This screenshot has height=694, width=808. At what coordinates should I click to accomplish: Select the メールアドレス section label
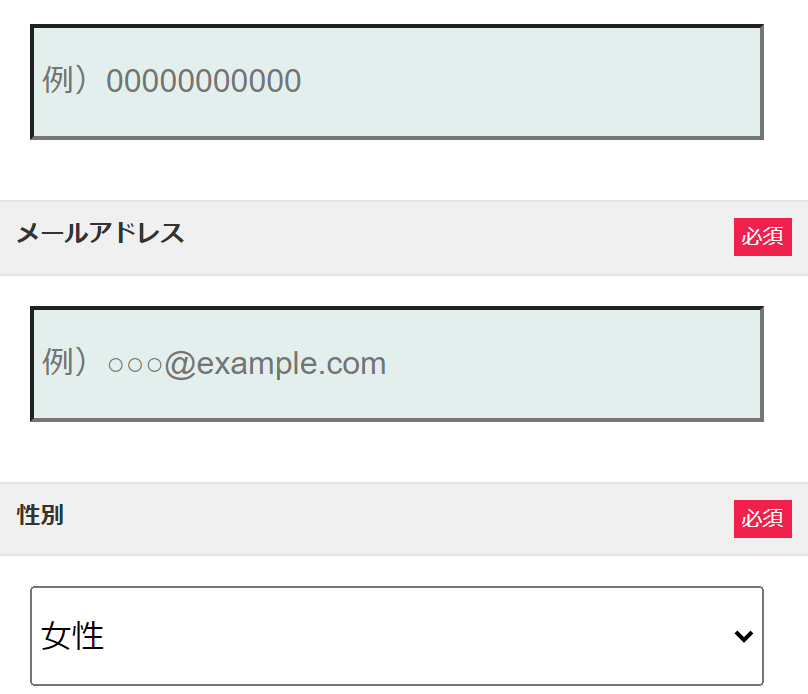coord(99,233)
